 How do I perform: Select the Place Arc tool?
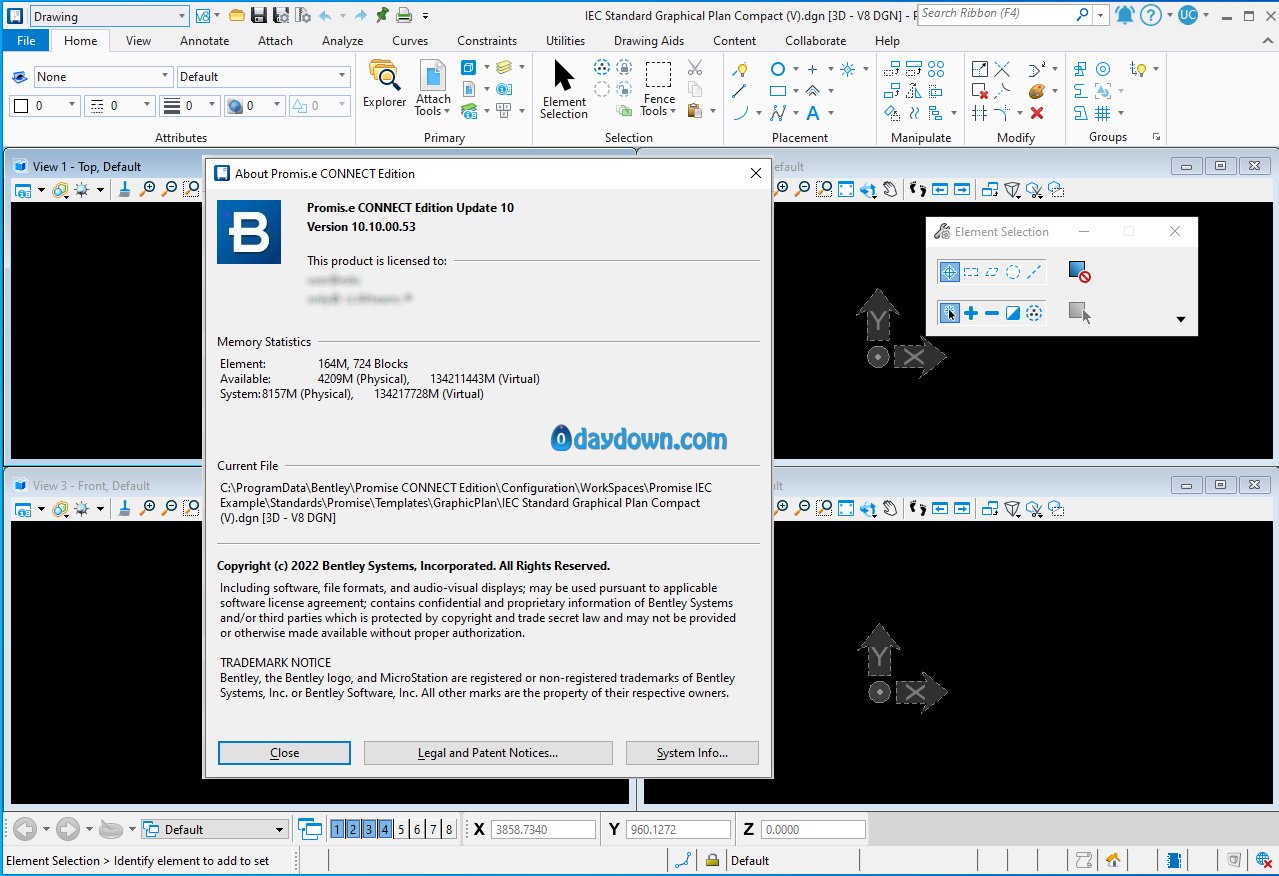click(x=740, y=113)
